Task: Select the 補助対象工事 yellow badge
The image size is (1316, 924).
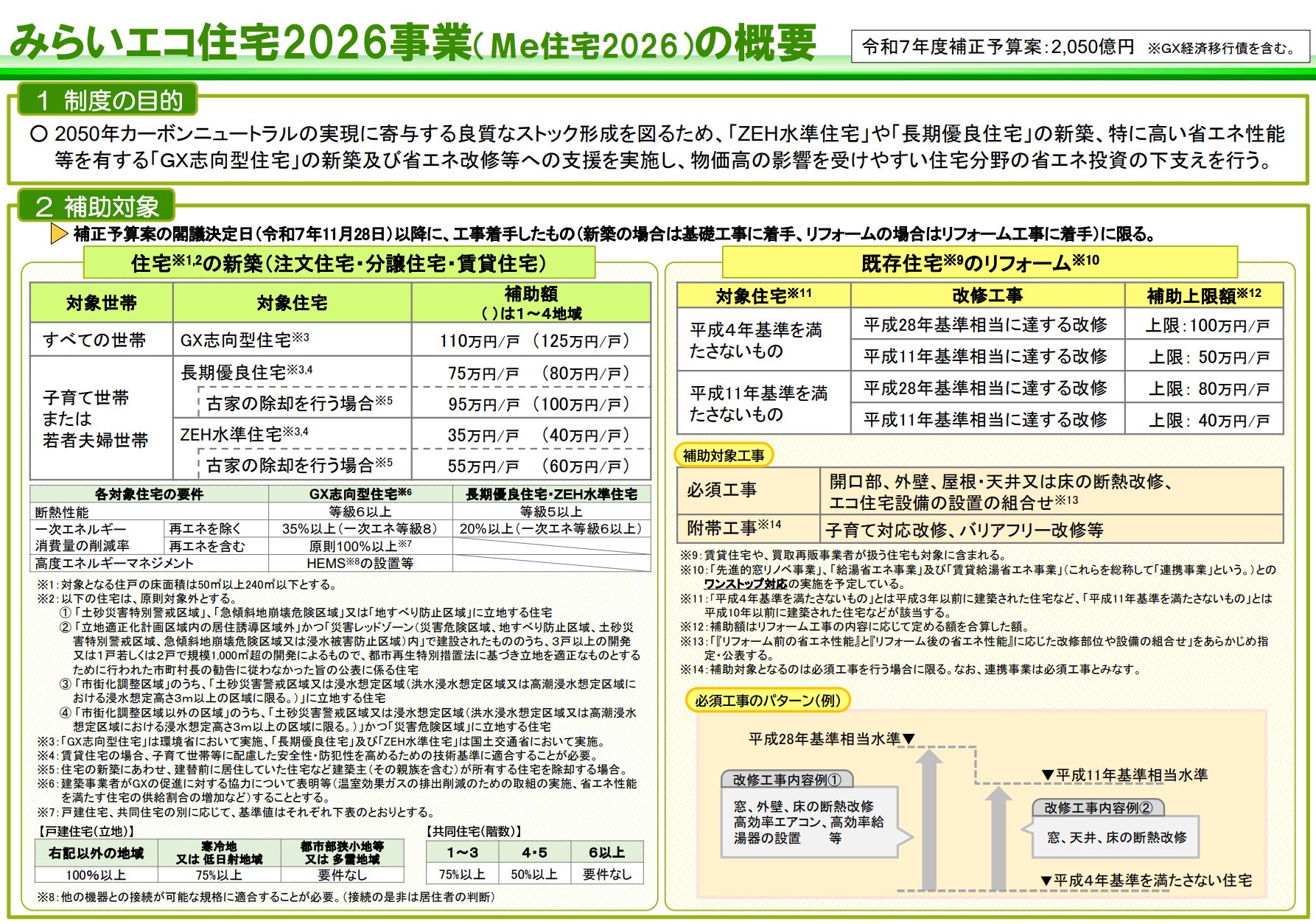Action: [724, 455]
